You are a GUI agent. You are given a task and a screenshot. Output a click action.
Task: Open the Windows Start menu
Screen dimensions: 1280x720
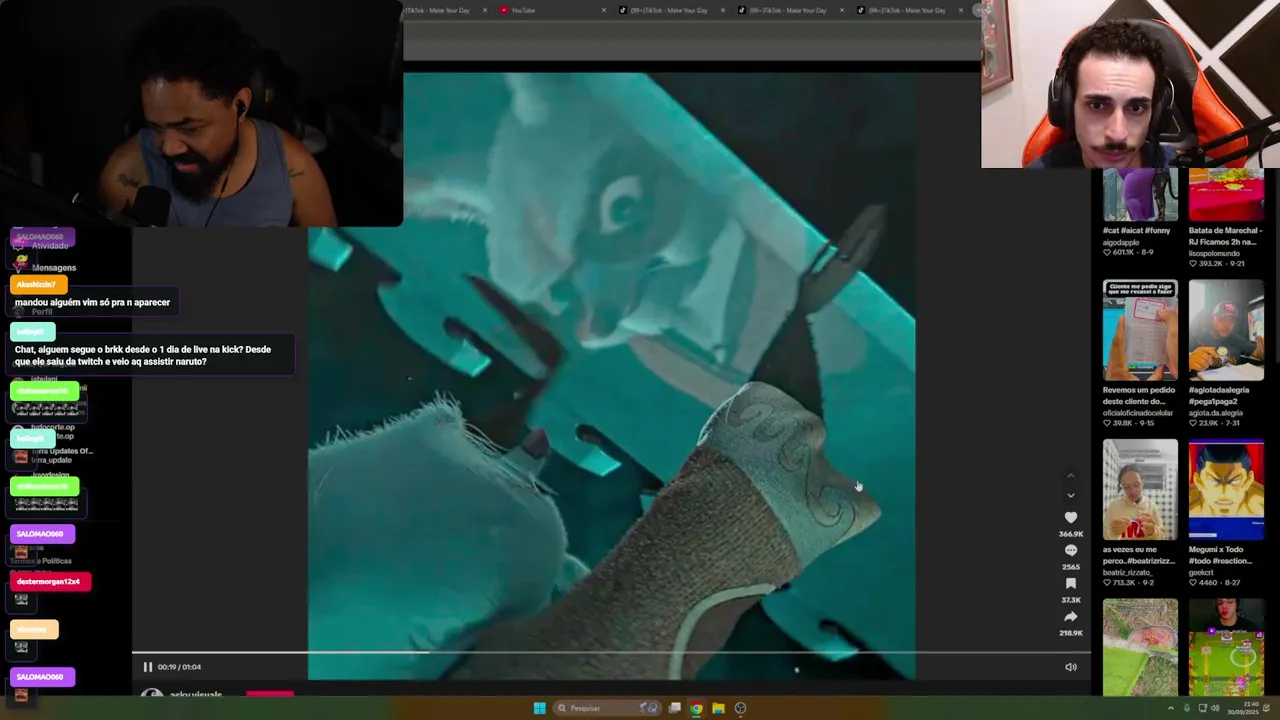point(539,708)
